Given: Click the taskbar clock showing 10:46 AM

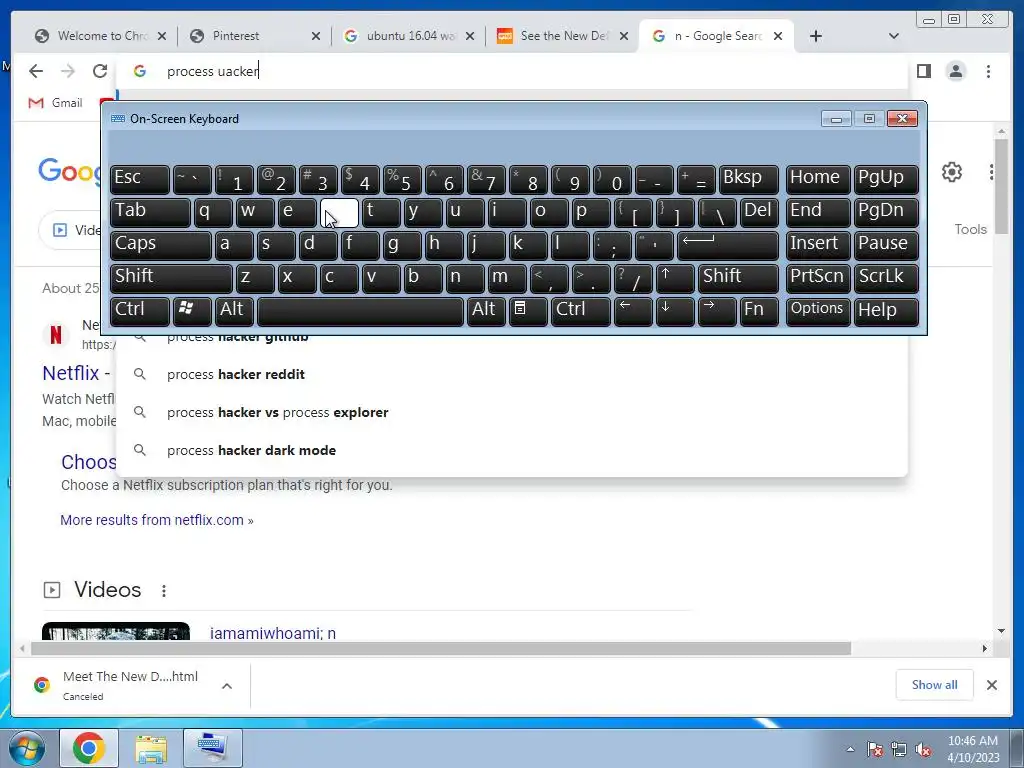Looking at the screenshot, I should pyautogui.click(x=973, y=749).
